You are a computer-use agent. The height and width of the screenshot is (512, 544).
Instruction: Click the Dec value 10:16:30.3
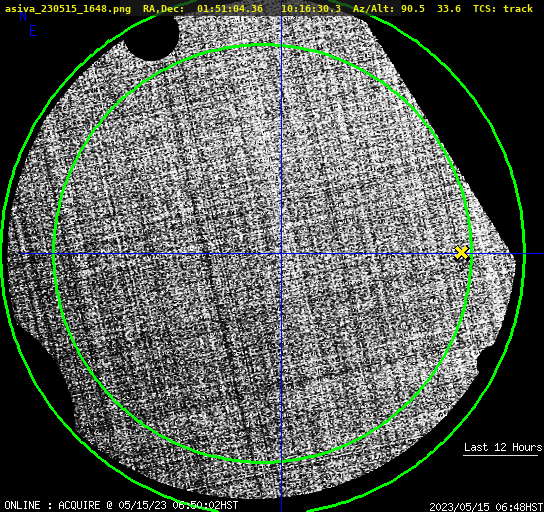311,8
